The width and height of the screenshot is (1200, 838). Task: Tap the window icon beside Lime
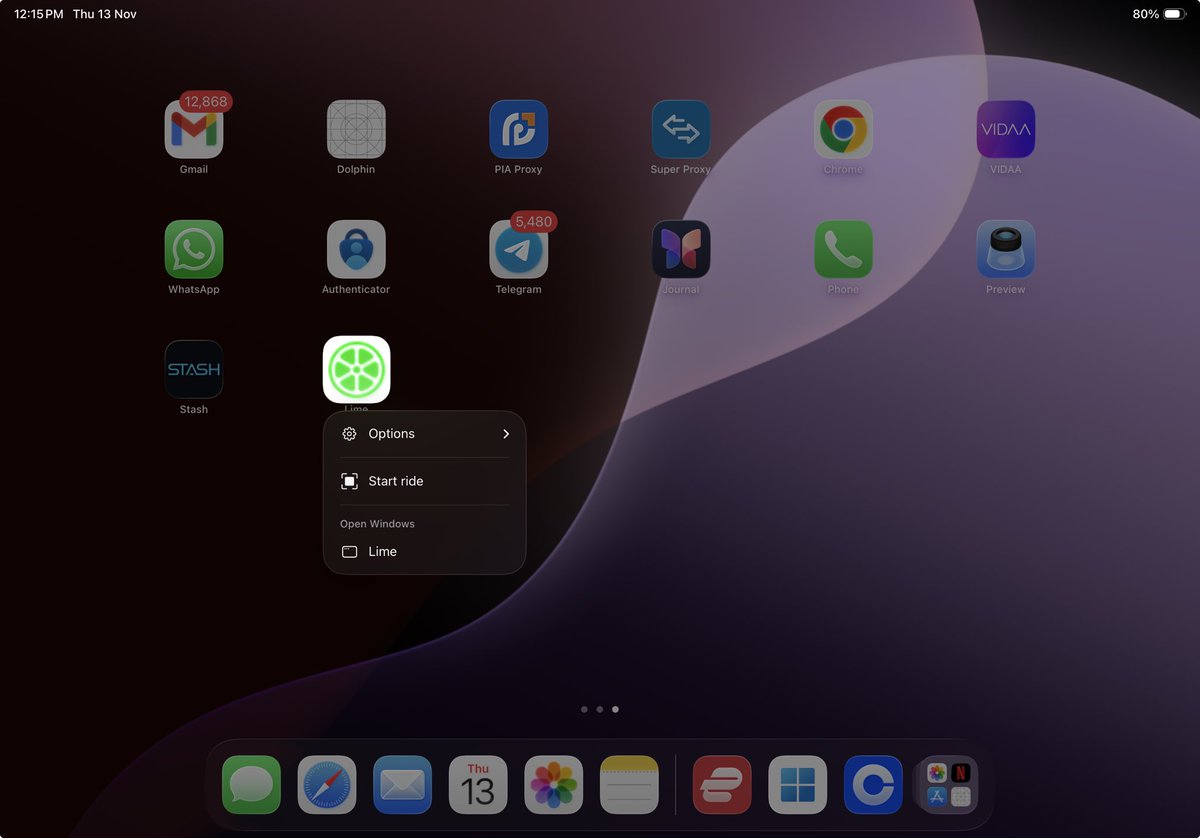349,552
